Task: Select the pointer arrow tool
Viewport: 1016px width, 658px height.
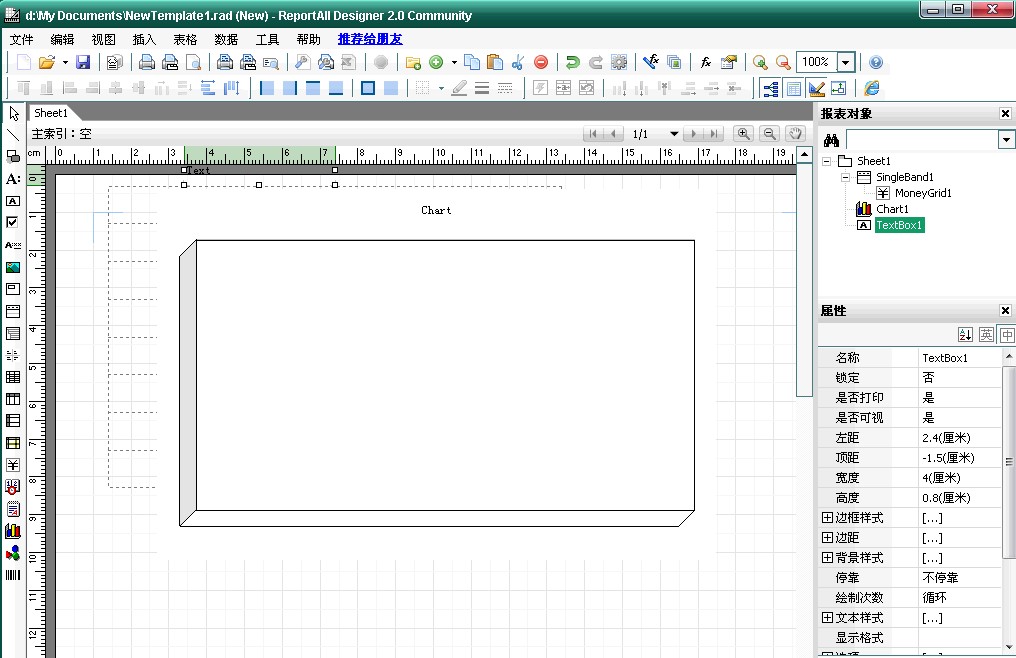Action: [x=13, y=113]
